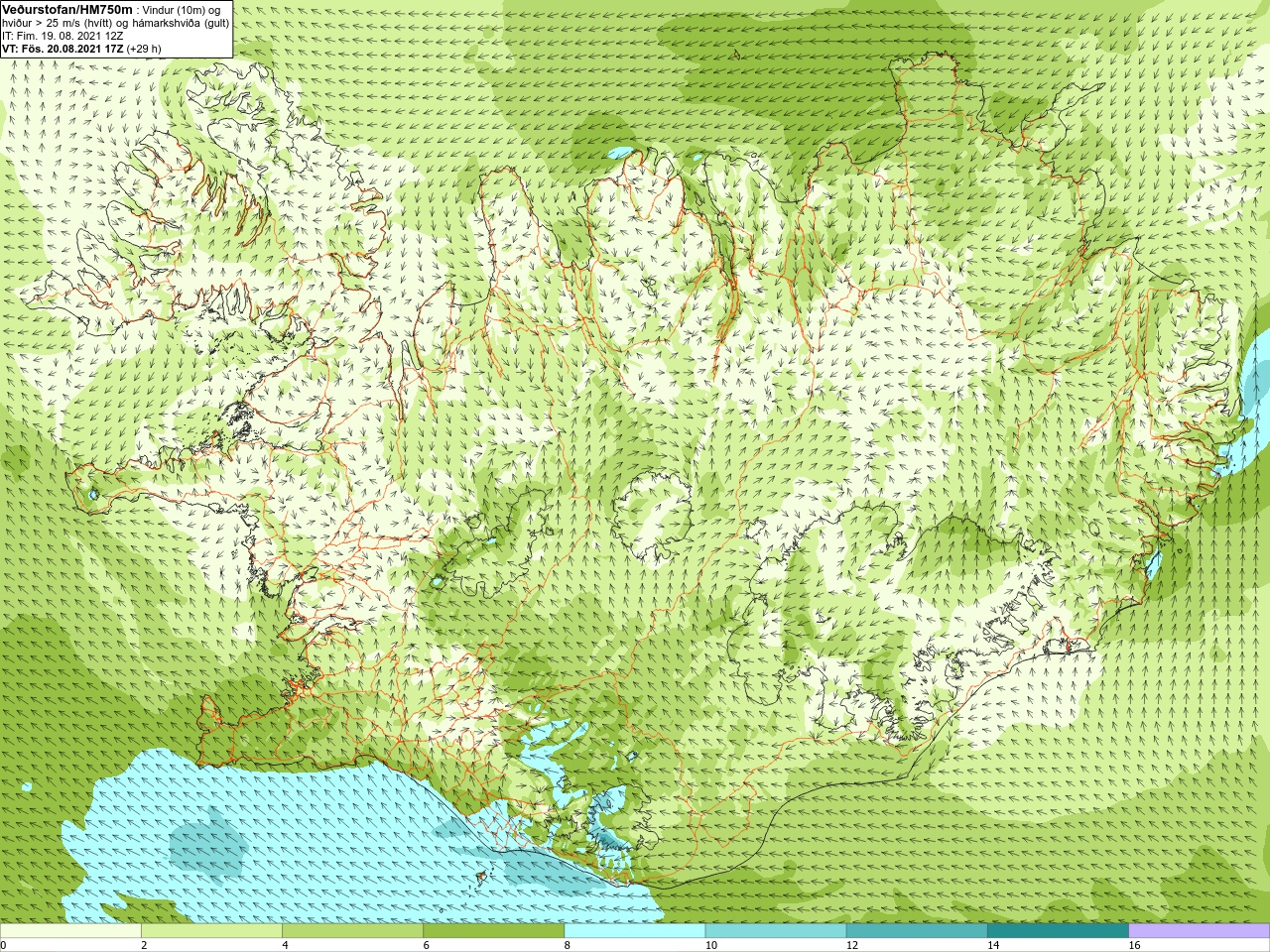Click the turquoise 10–12 m/s legend swatch
Screen dimensions: 1270x952
(776, 931)
